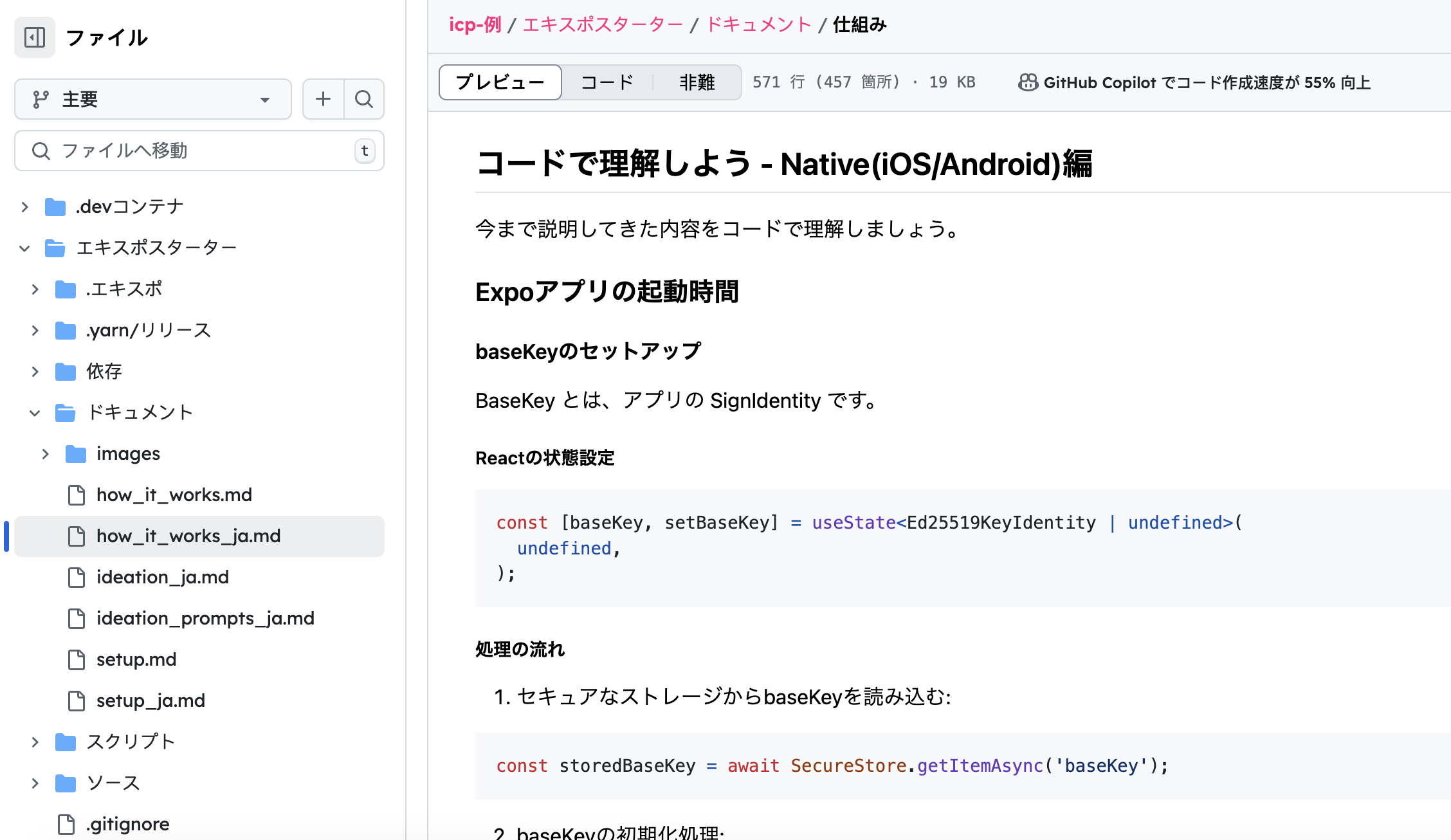Switch to the コード tab
The width and height of the screenshot is (1451, 840).
point(607,82)
